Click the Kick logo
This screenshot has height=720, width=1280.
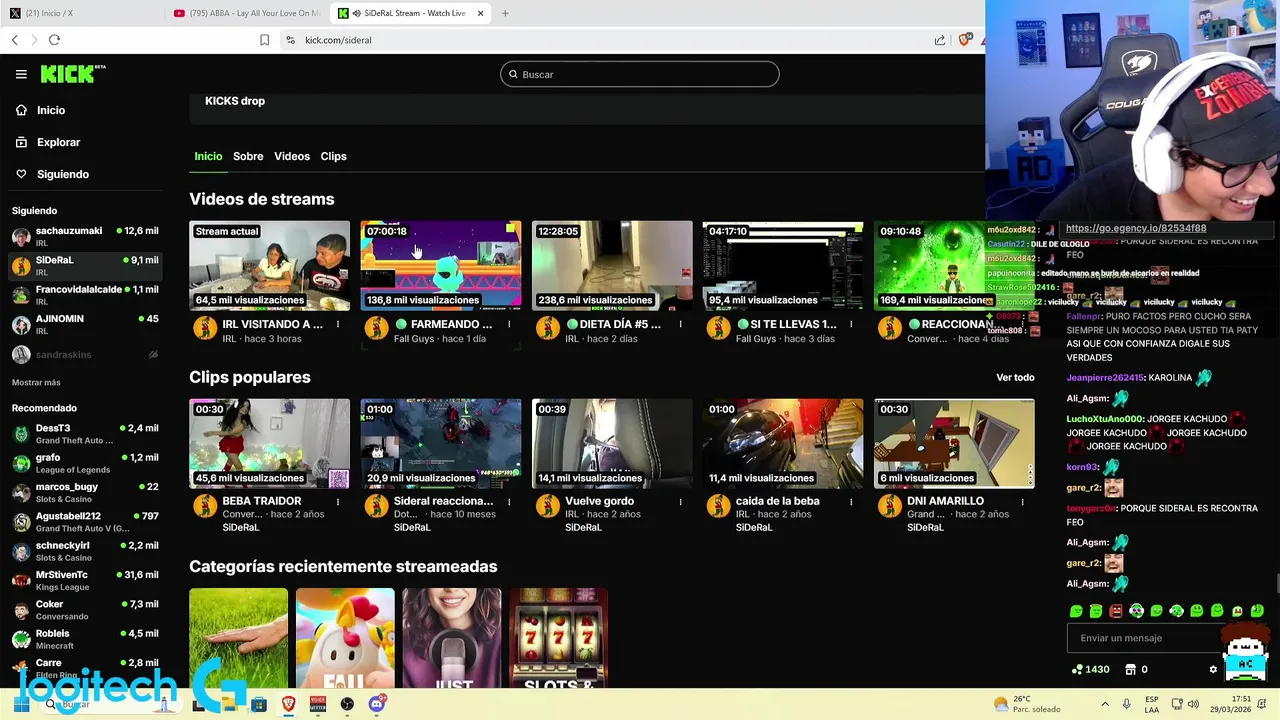coord(72,74)
